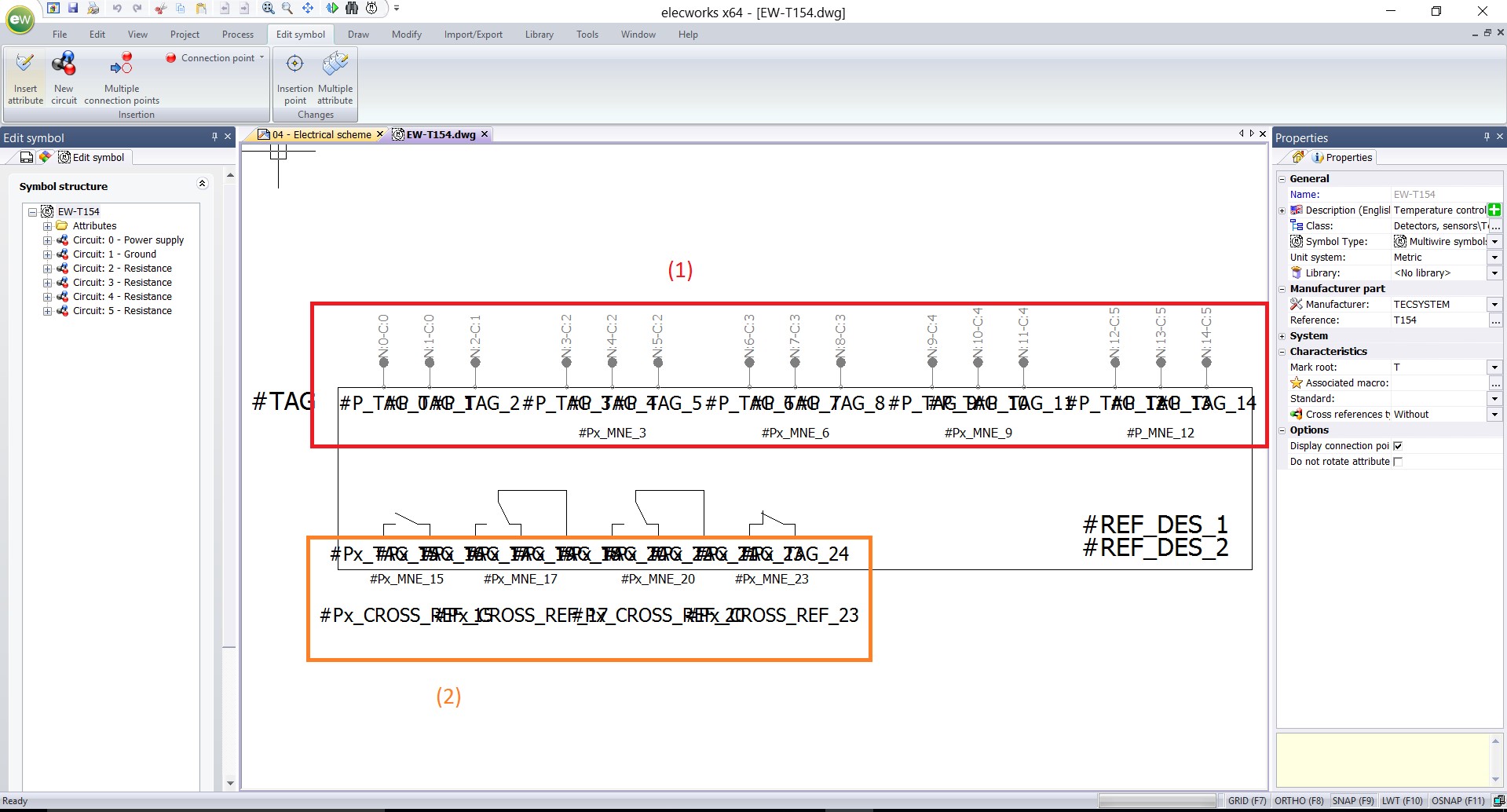Switch to 04 - Electrical scheme tab
Screen dimensions: 1507x812
coord(321,135)
